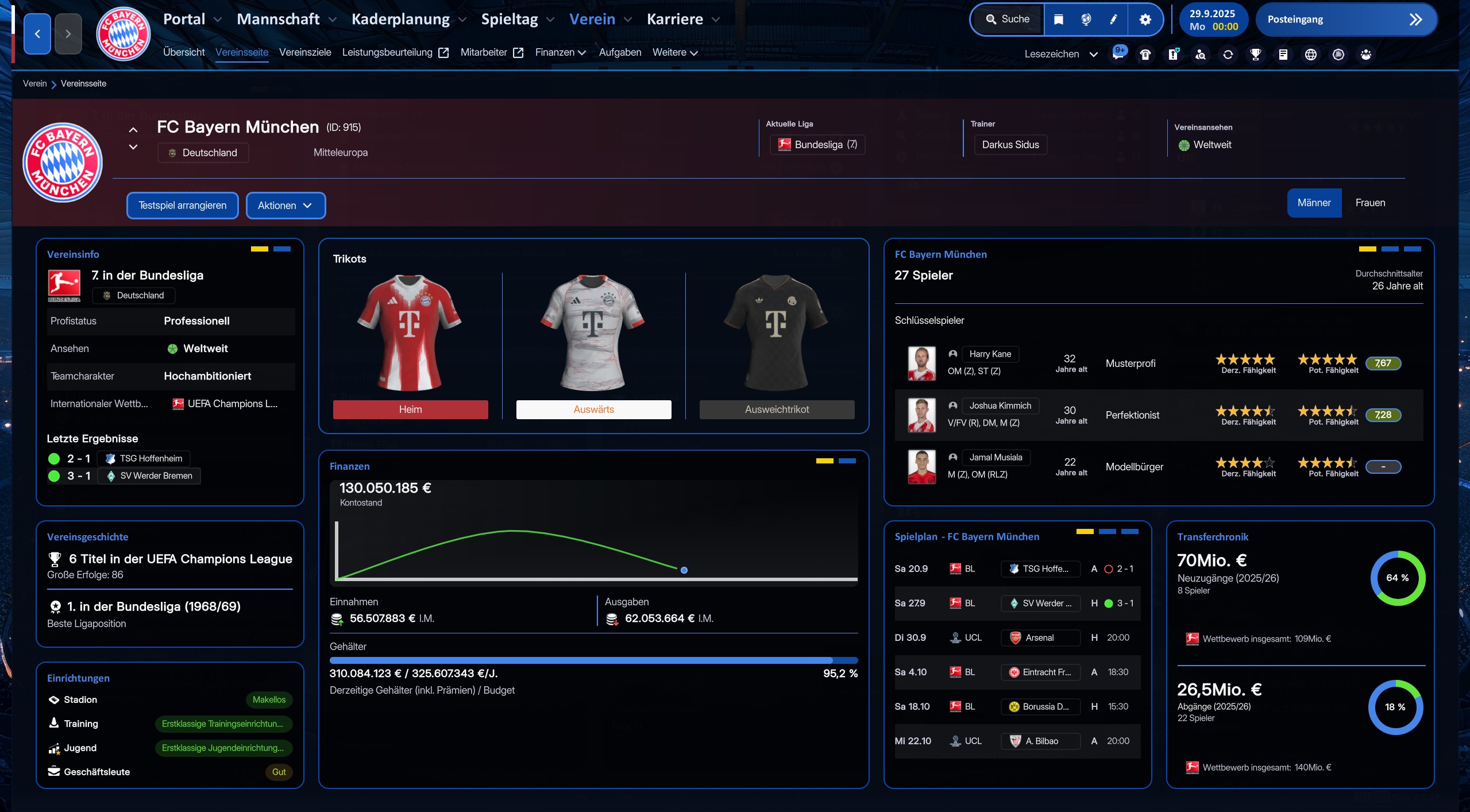1470x812 pixels.
Task: Click the Testspiel arrangieren button
Action: pos(182,205)
